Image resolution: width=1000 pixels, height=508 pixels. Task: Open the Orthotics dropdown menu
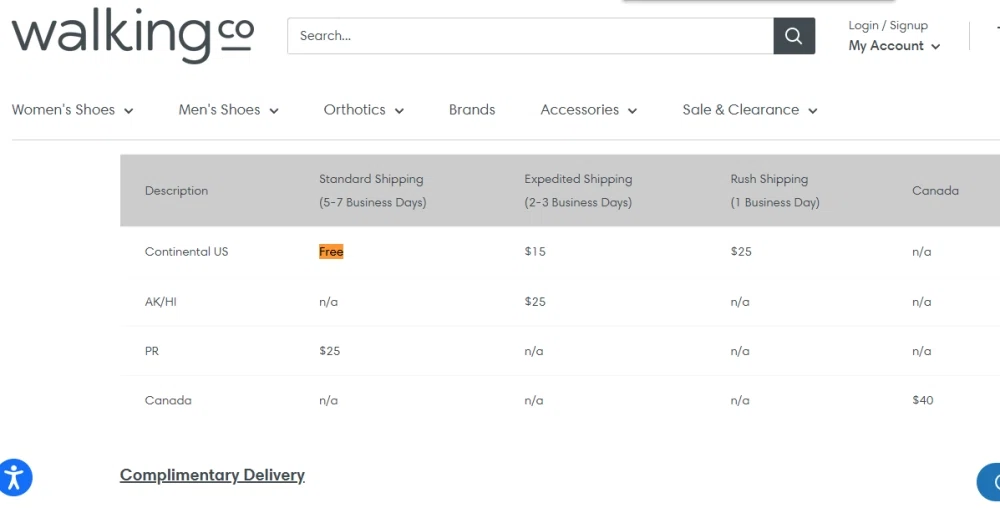click(363, 110)
